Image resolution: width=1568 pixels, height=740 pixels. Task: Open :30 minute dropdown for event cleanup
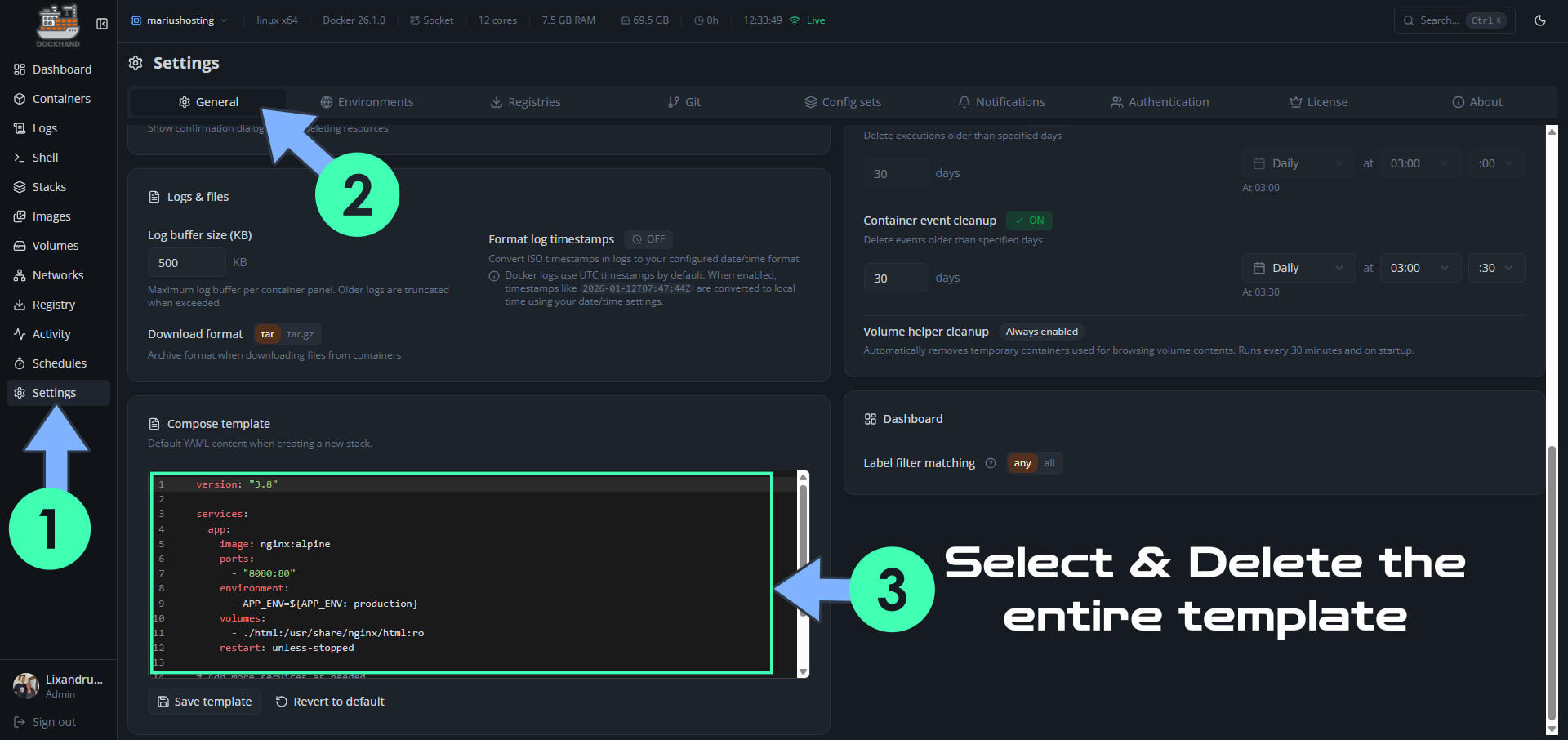1496,268
